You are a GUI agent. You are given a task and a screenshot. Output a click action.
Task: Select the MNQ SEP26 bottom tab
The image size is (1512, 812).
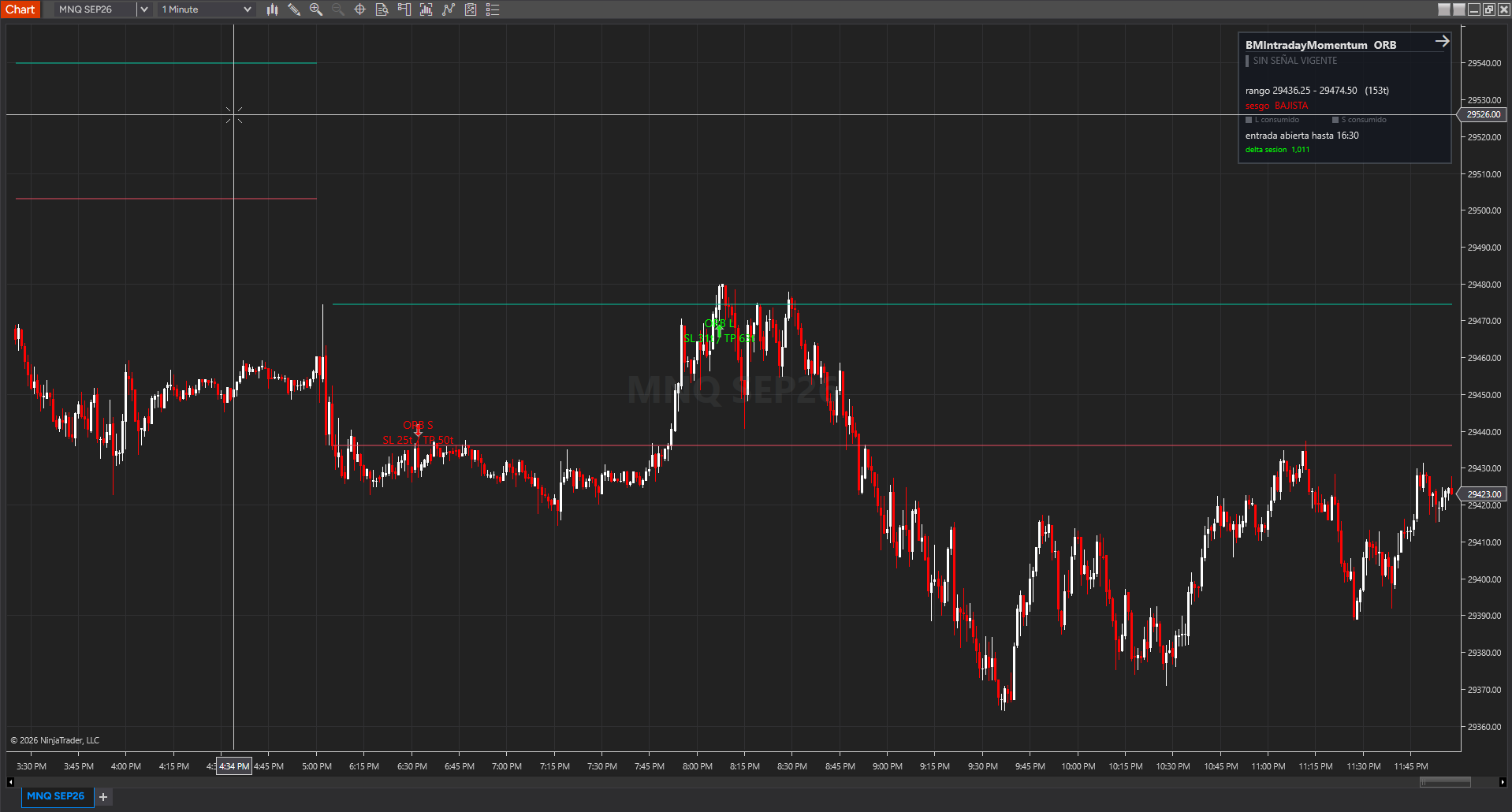click(x=56, y=796)
